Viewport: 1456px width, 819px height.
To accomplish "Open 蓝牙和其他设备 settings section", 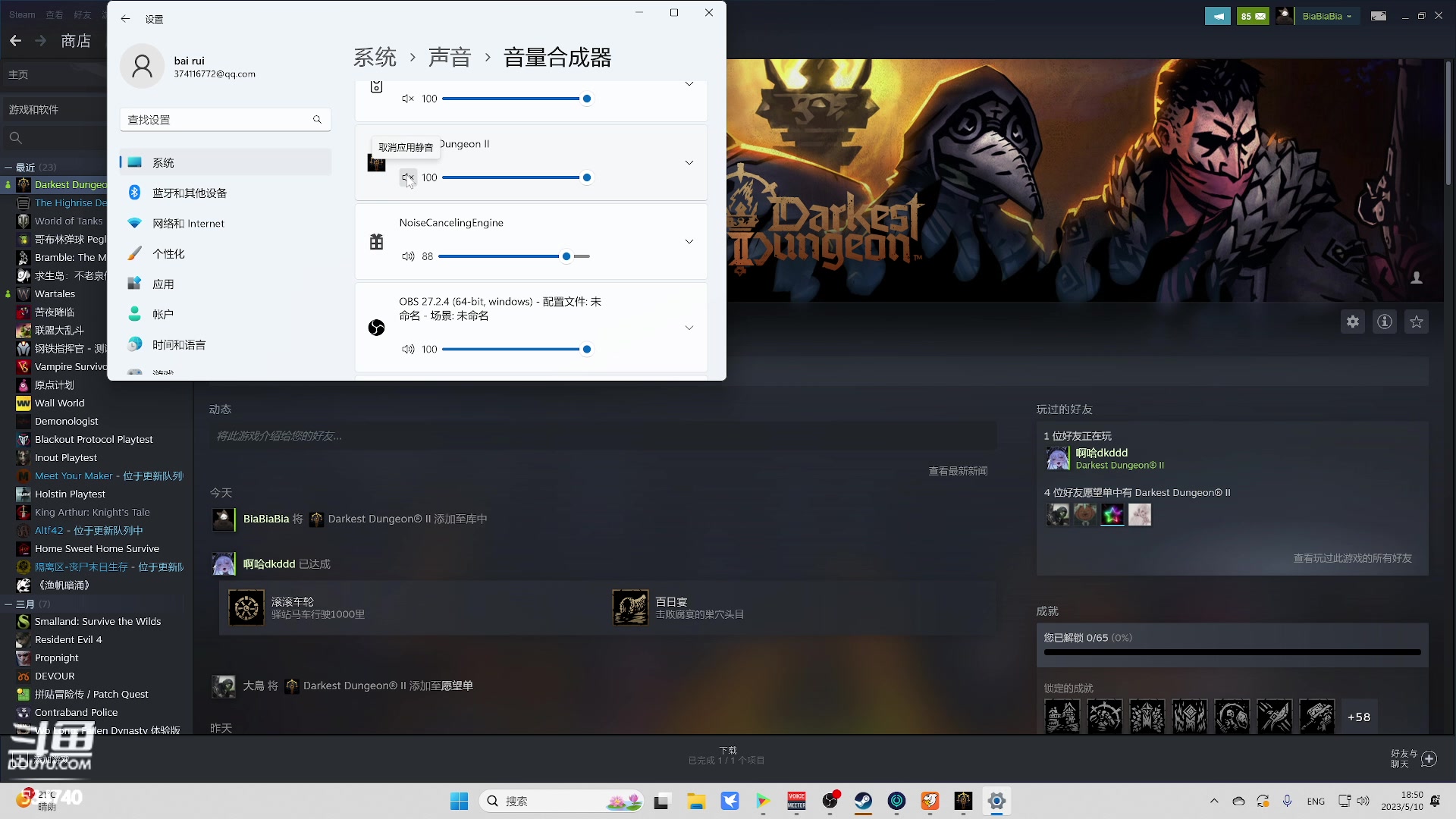I will point(225,193).
